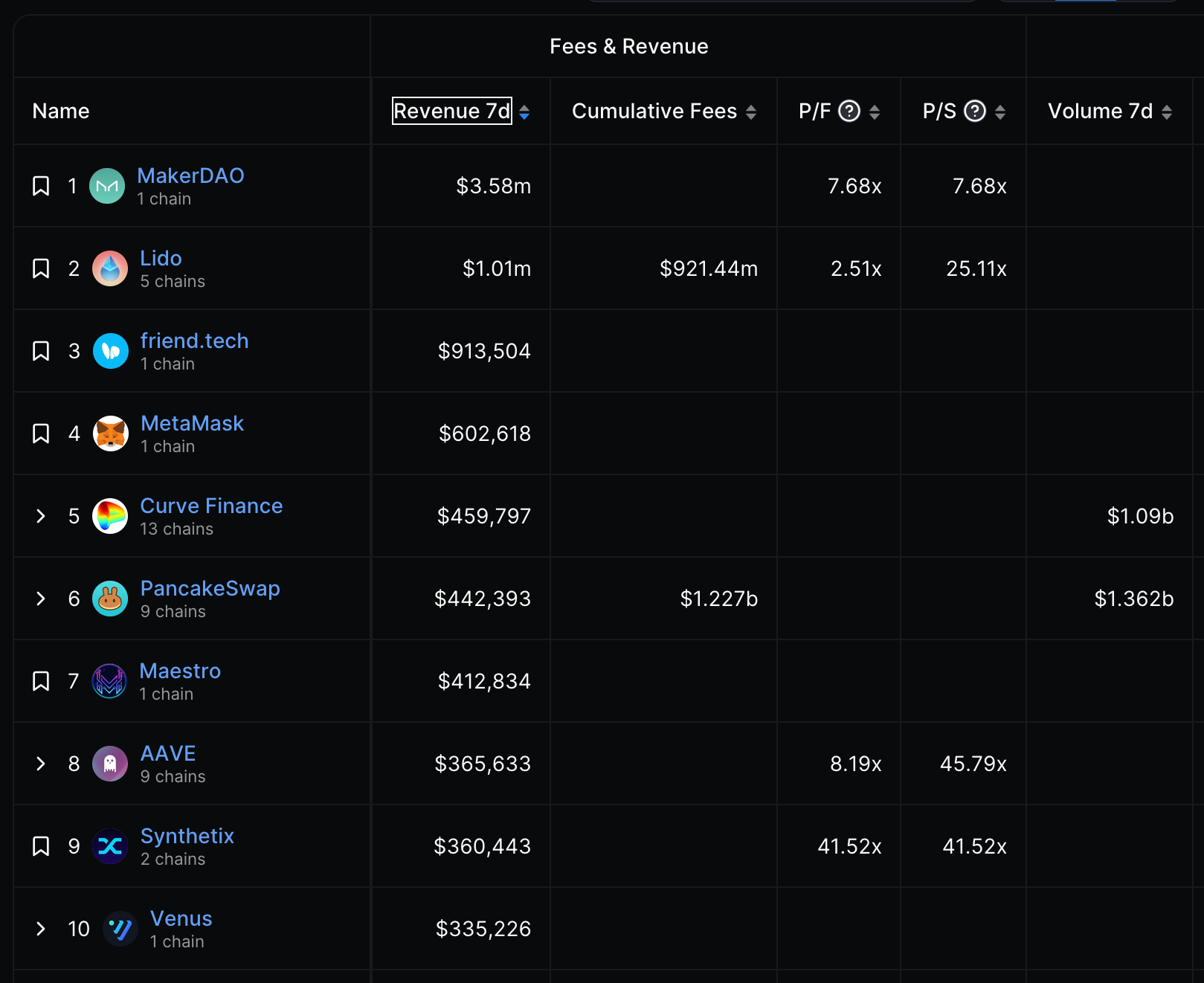
Task: Click AAVE revenue $365,633
Action: [x=483, y=764]
